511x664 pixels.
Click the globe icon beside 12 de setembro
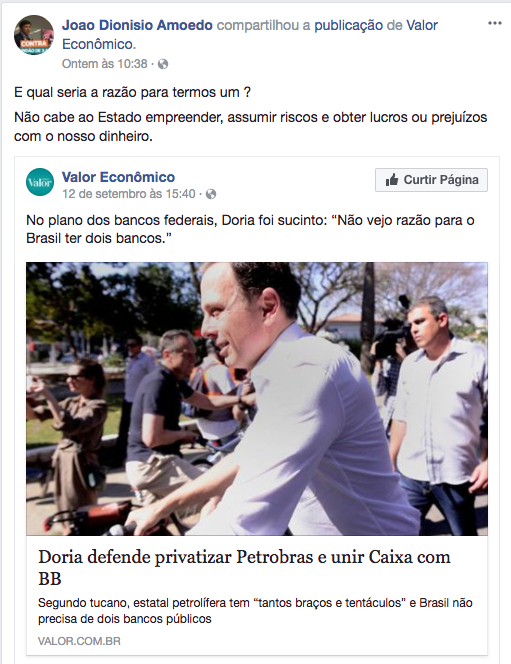click(x=211, y=194)
